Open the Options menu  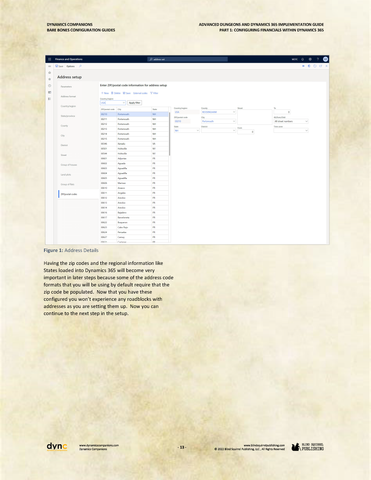coord(70,66)
